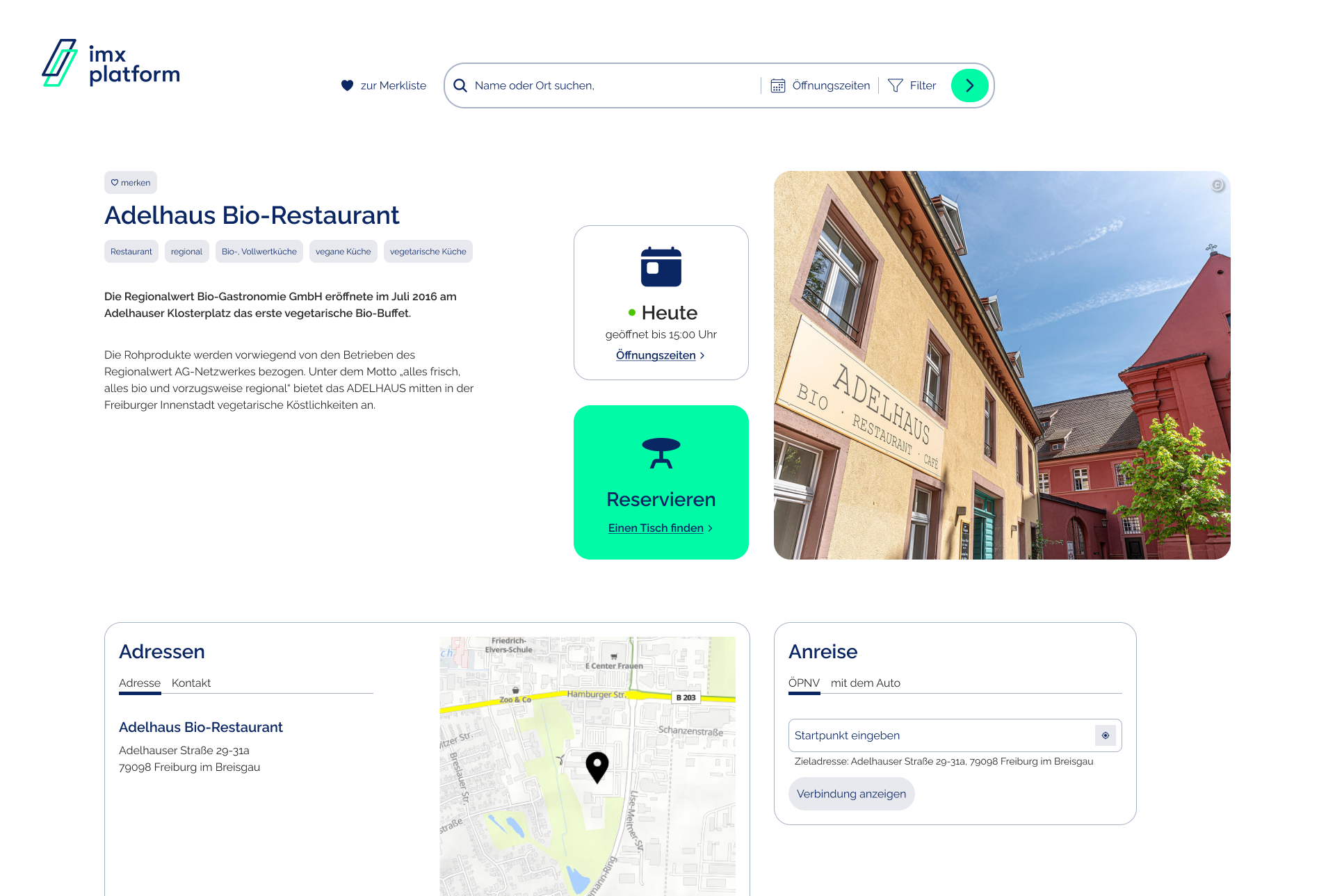Submit search with green arrow button

click(970, 85)
